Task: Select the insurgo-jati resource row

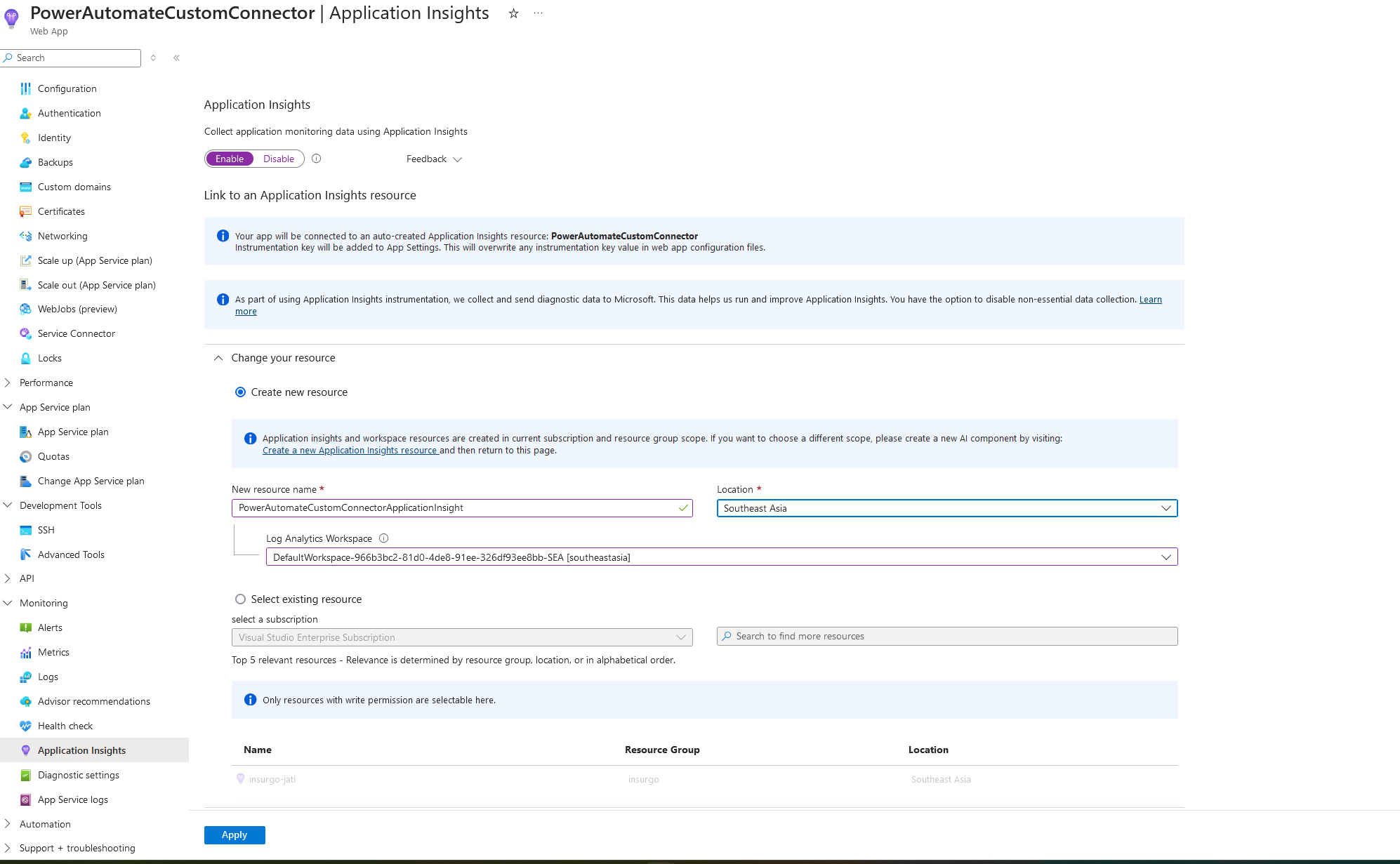Action: pos(705,779)
